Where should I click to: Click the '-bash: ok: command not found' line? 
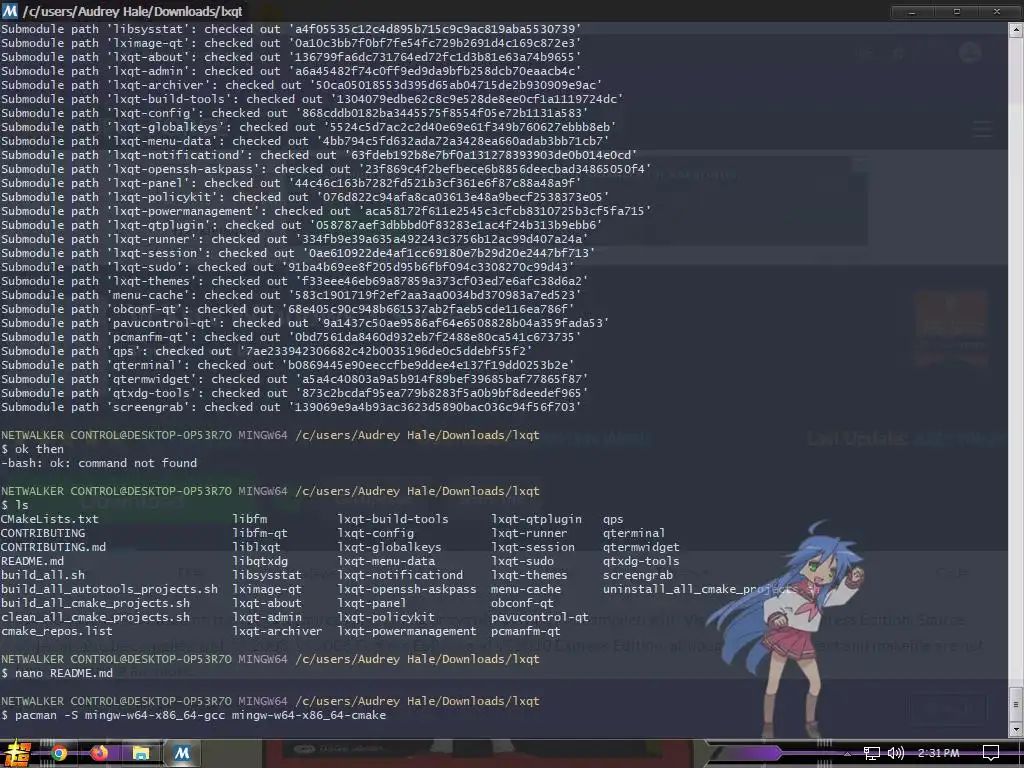click(x=99, y=463)
